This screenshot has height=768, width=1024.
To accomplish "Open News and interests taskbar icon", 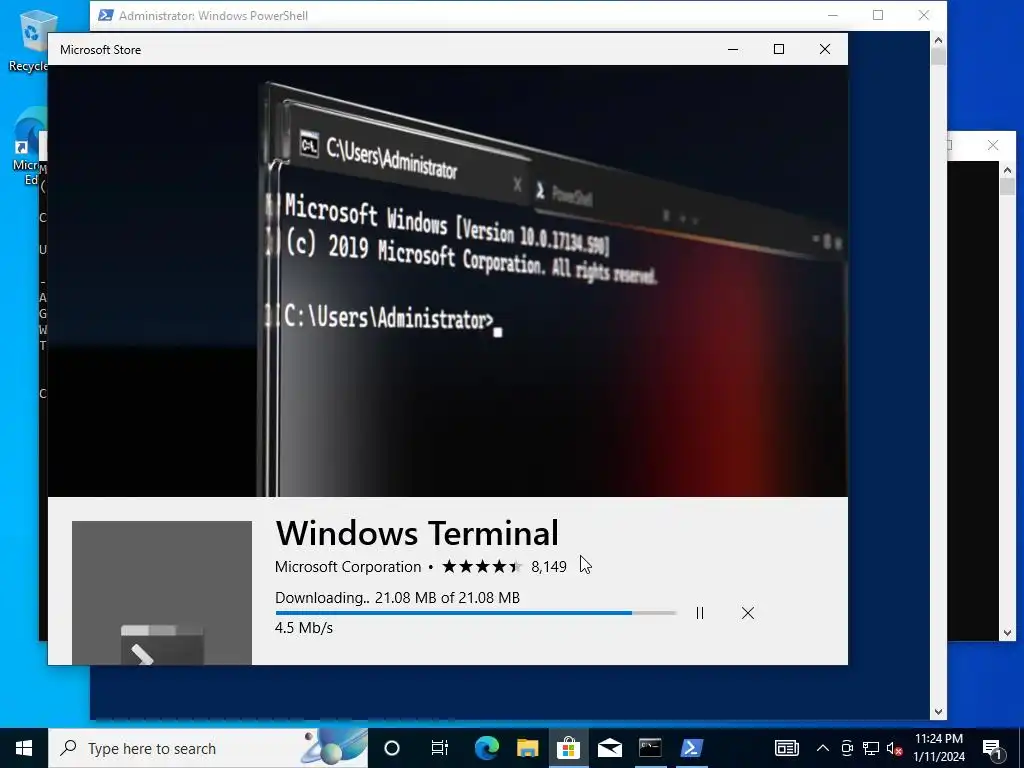I will (786, 748).
